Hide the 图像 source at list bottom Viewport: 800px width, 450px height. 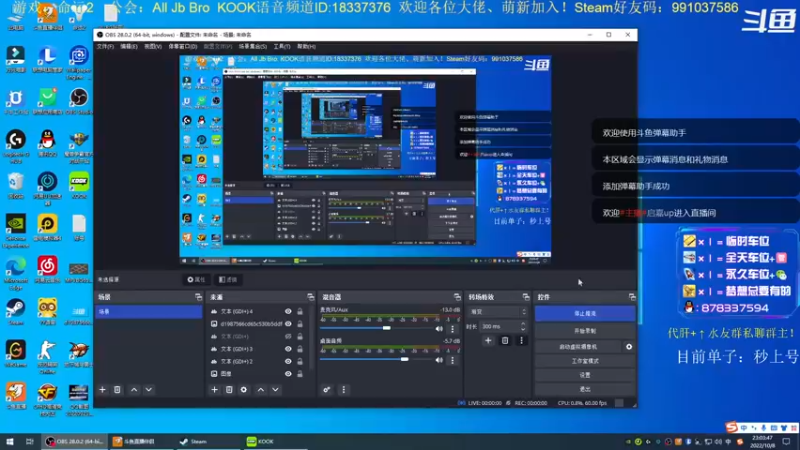[x=288, y=373]
